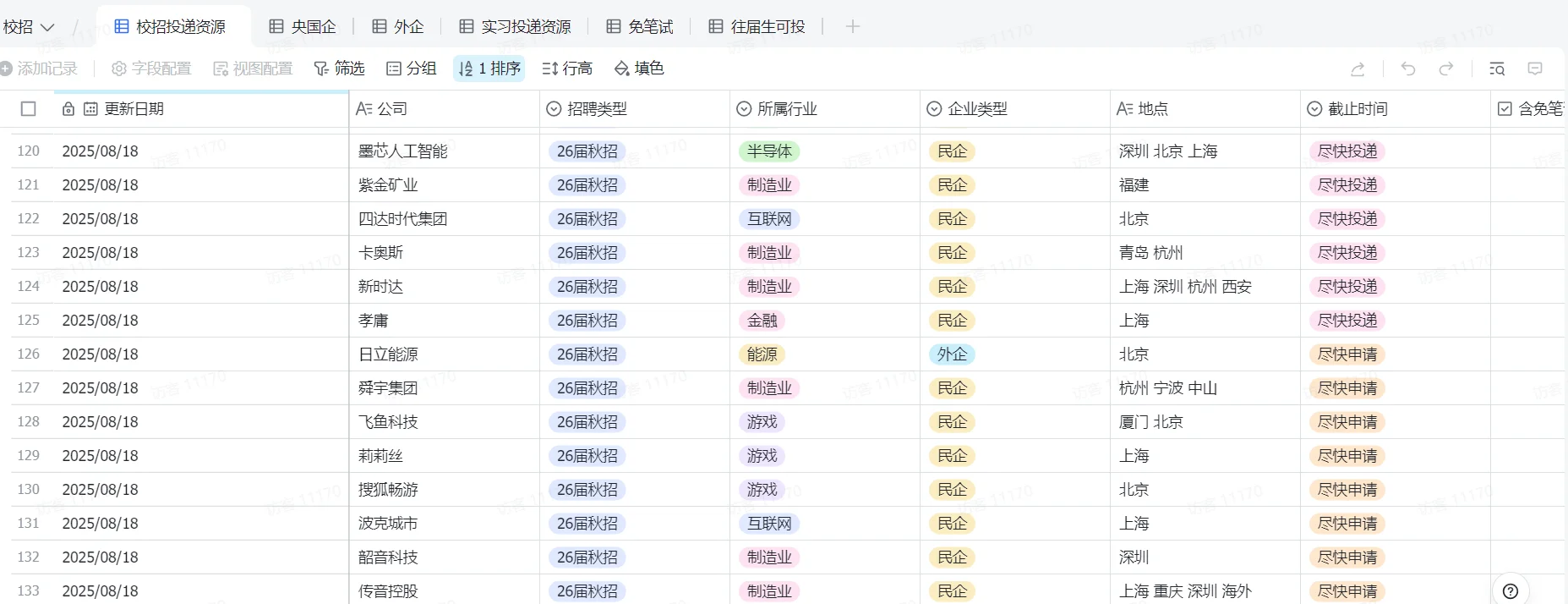Open the search records icon
Viewport: 1568px width, 604px height.
[1497, 69]
